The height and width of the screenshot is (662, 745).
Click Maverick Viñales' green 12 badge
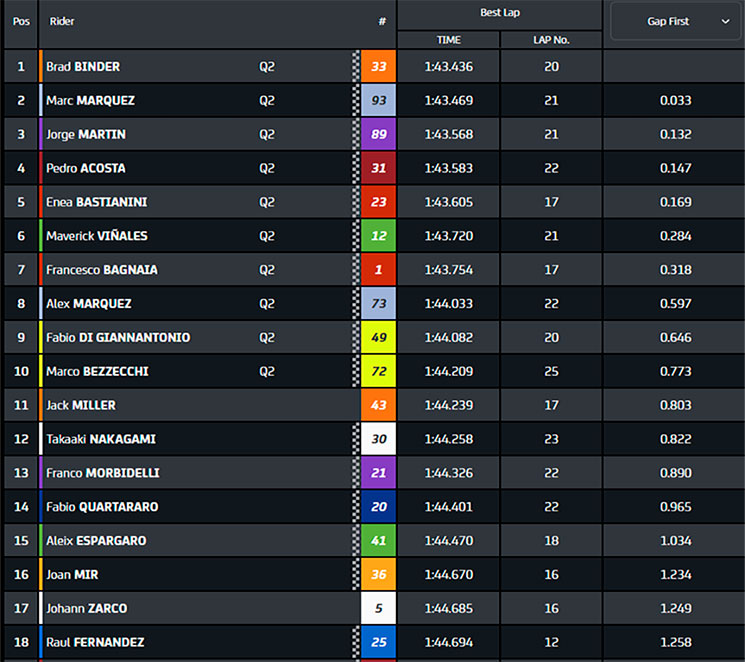[378, 236]
